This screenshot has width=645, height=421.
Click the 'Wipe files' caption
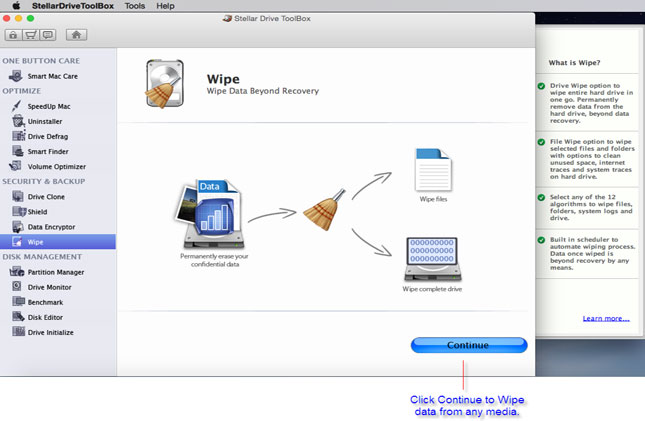pos(433,199)
